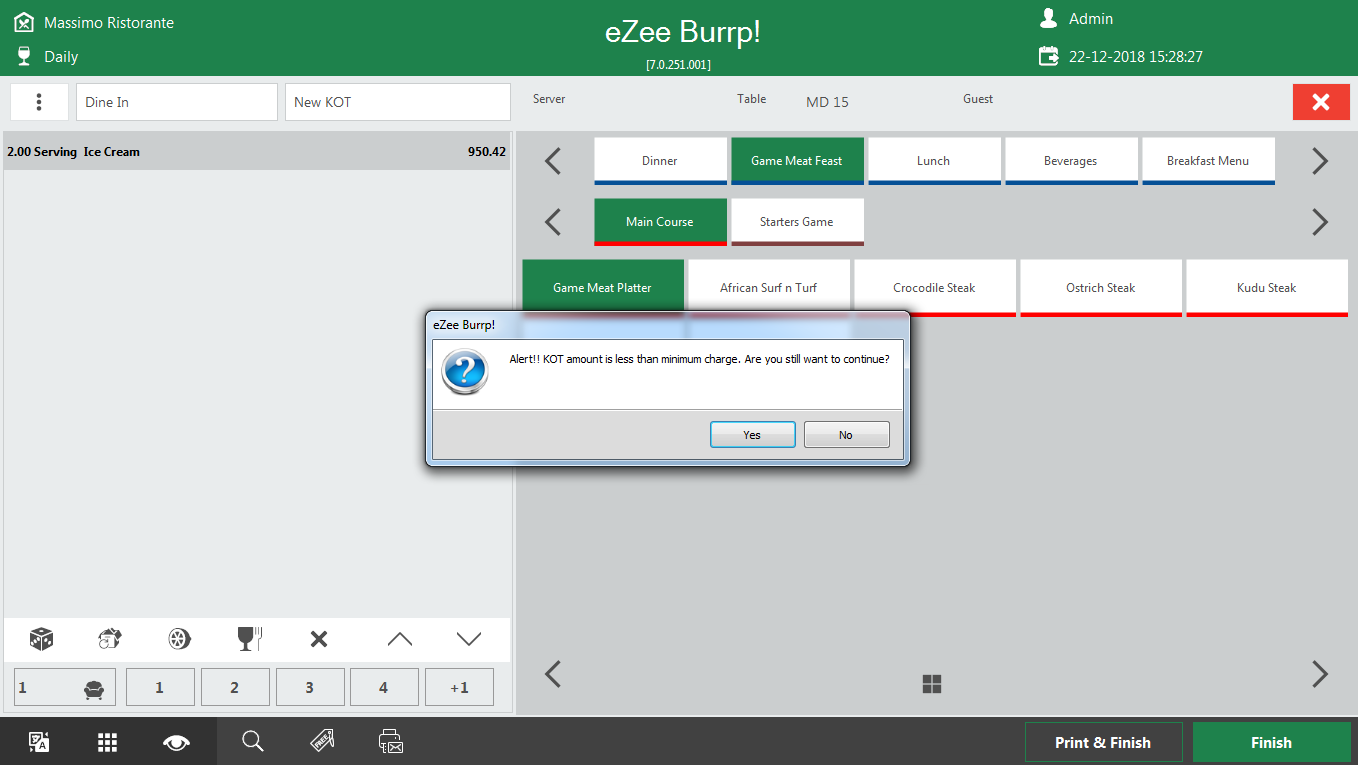
Task: Increase quantity with the +1 button
Action: tap(459, 688)
